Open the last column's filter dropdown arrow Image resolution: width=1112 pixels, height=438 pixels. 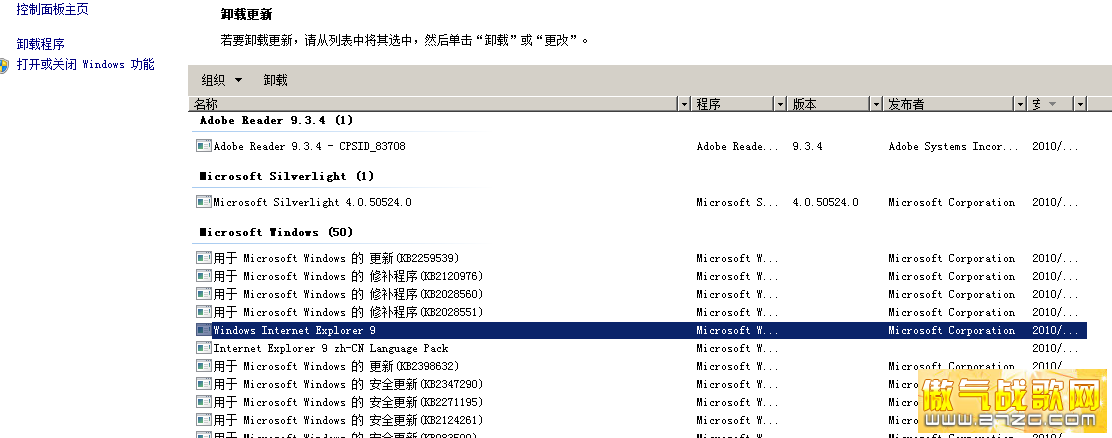pos(1080,104)
